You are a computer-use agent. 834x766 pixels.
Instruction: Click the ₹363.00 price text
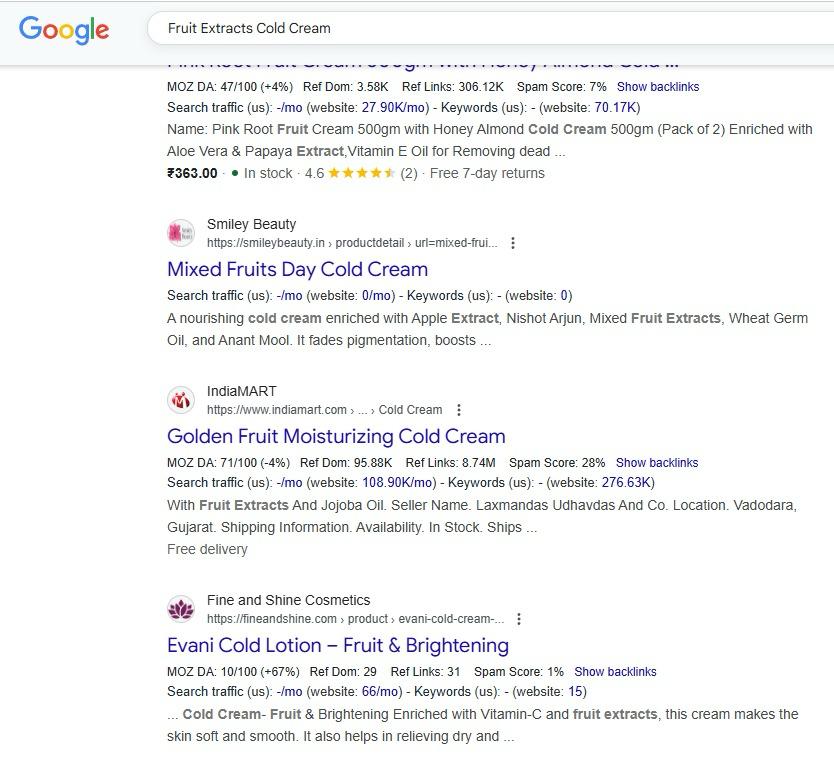coord(192,173)
